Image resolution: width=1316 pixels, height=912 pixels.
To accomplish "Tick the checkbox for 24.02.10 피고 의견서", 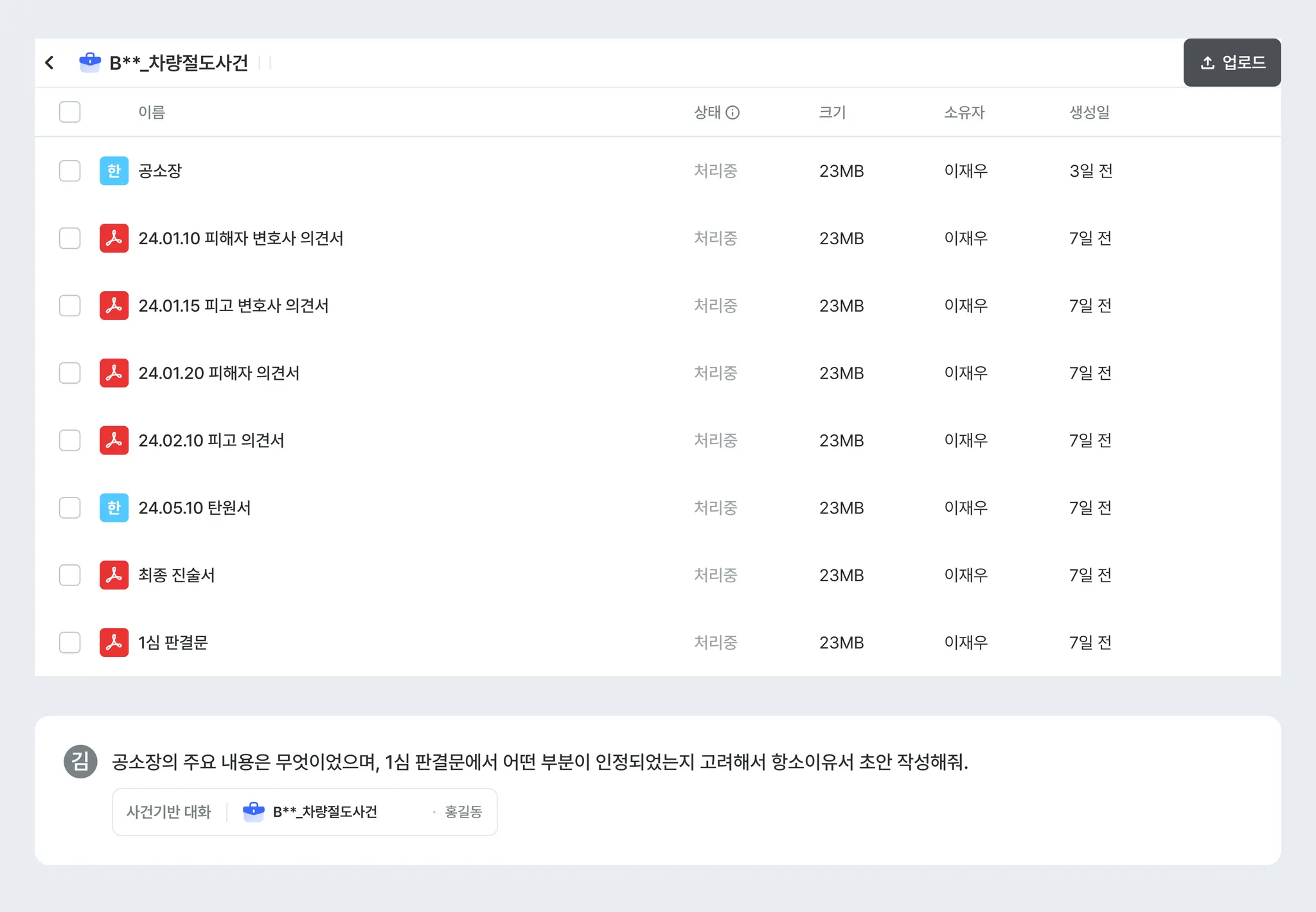I will (x=69, y=440).
